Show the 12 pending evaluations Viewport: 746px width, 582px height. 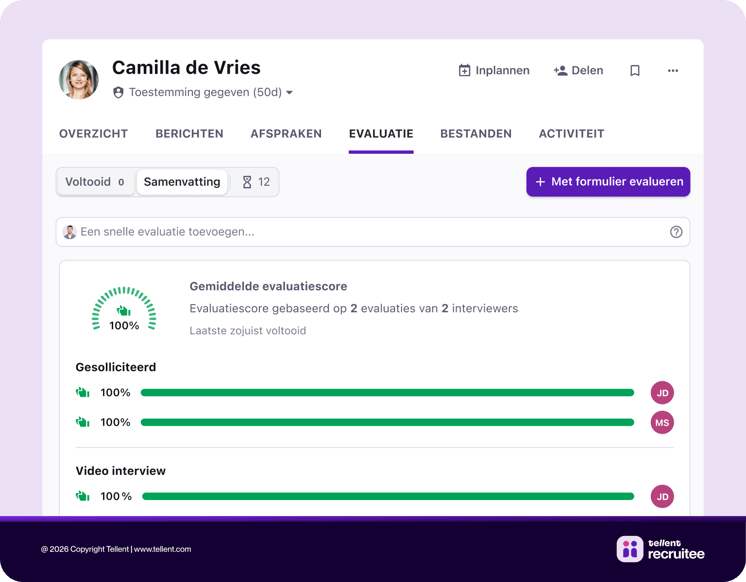coord(256,182)
